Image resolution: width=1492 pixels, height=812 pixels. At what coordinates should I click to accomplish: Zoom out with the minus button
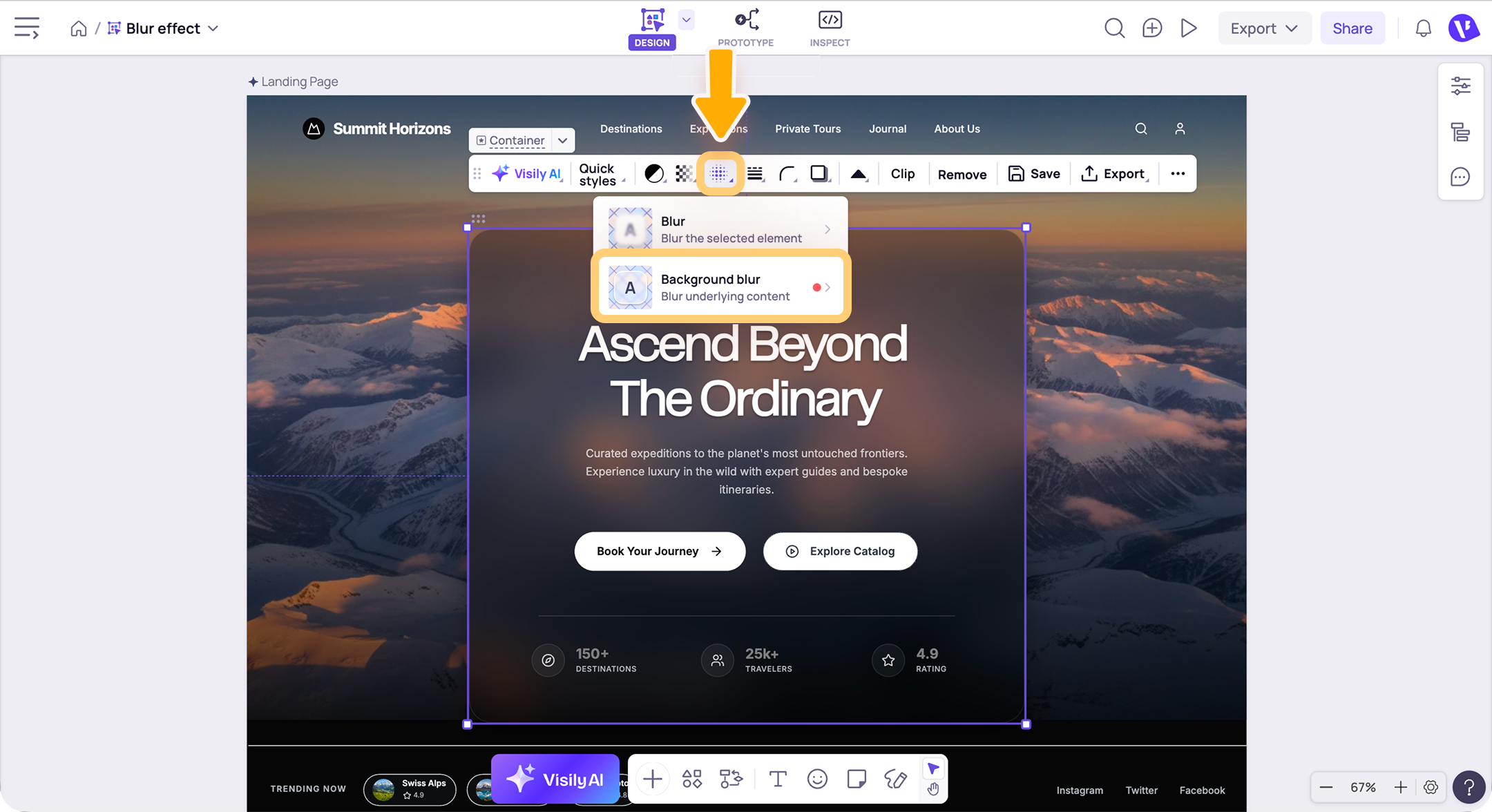[x=1326, y=787]
